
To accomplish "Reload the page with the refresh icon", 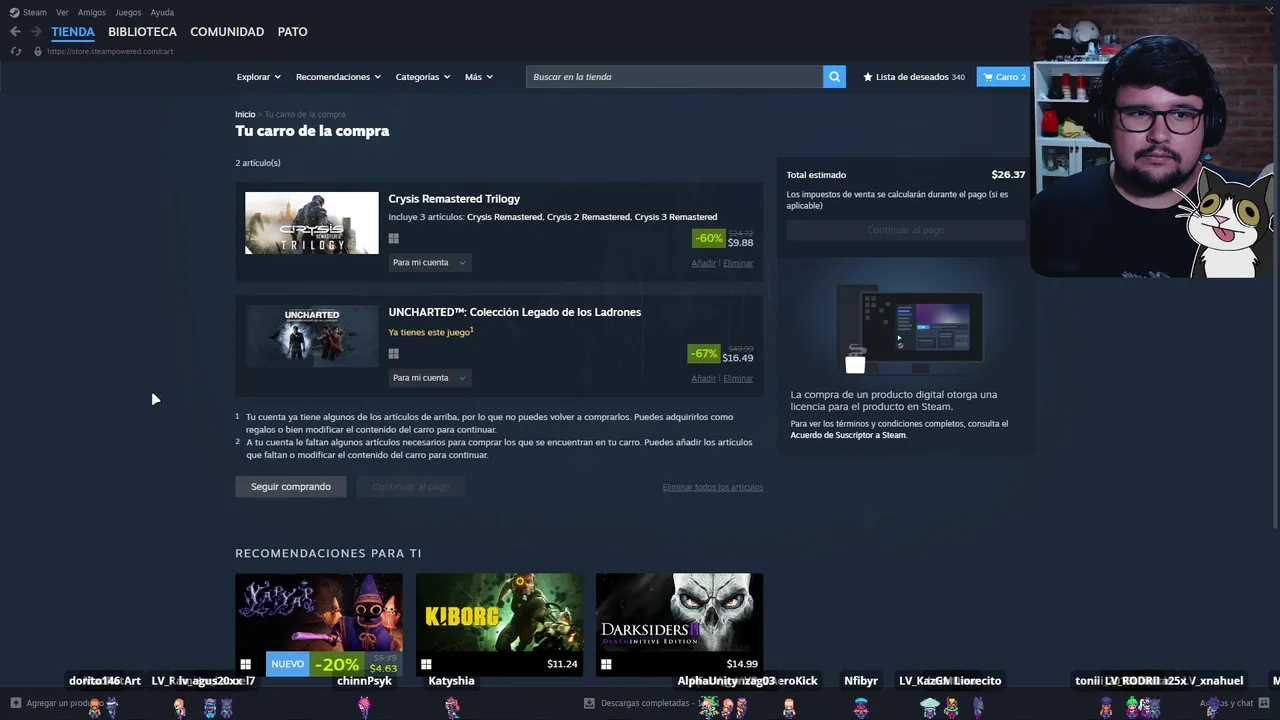I will pyautogui.click(x=15, y=51).
